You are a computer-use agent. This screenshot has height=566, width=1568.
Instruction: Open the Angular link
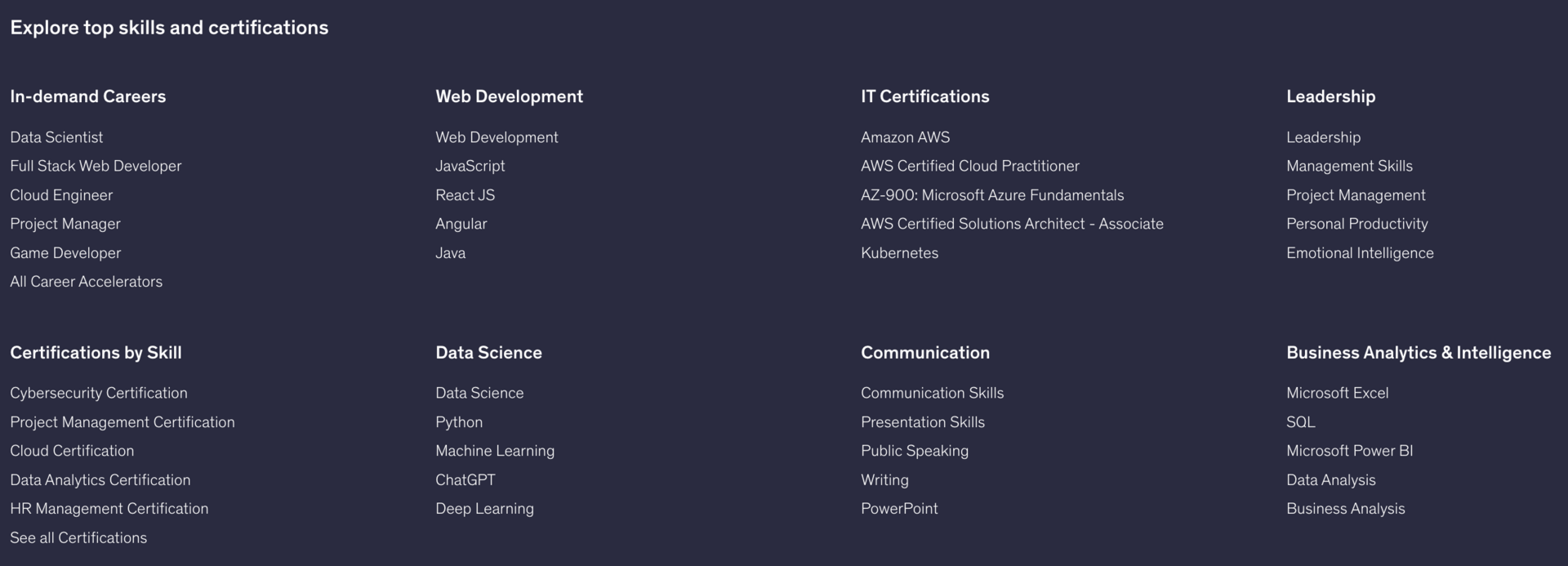[x=461, y=224]
